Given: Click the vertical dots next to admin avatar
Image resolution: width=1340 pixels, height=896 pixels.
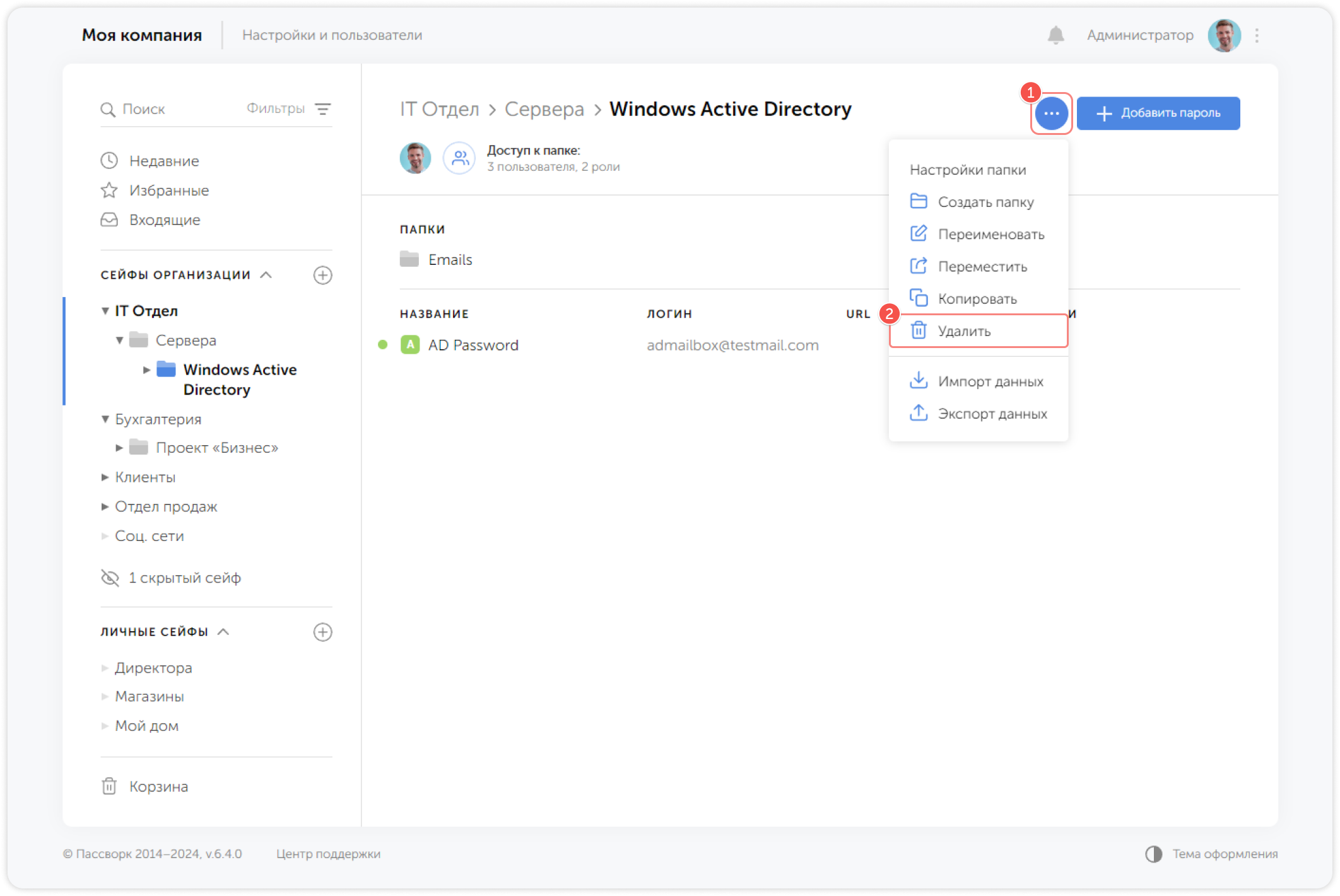Looking at the screenshot, I should 1257,35.
